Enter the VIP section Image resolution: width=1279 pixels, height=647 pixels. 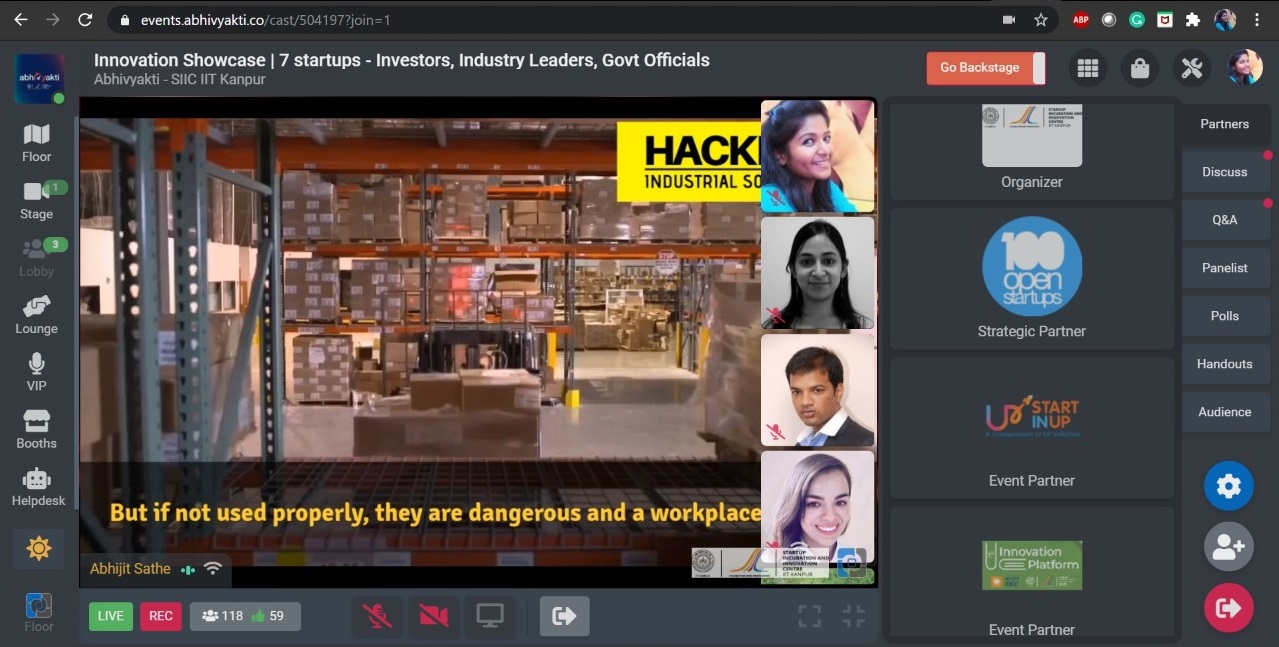pyautogui.click(x=37, y=371)
